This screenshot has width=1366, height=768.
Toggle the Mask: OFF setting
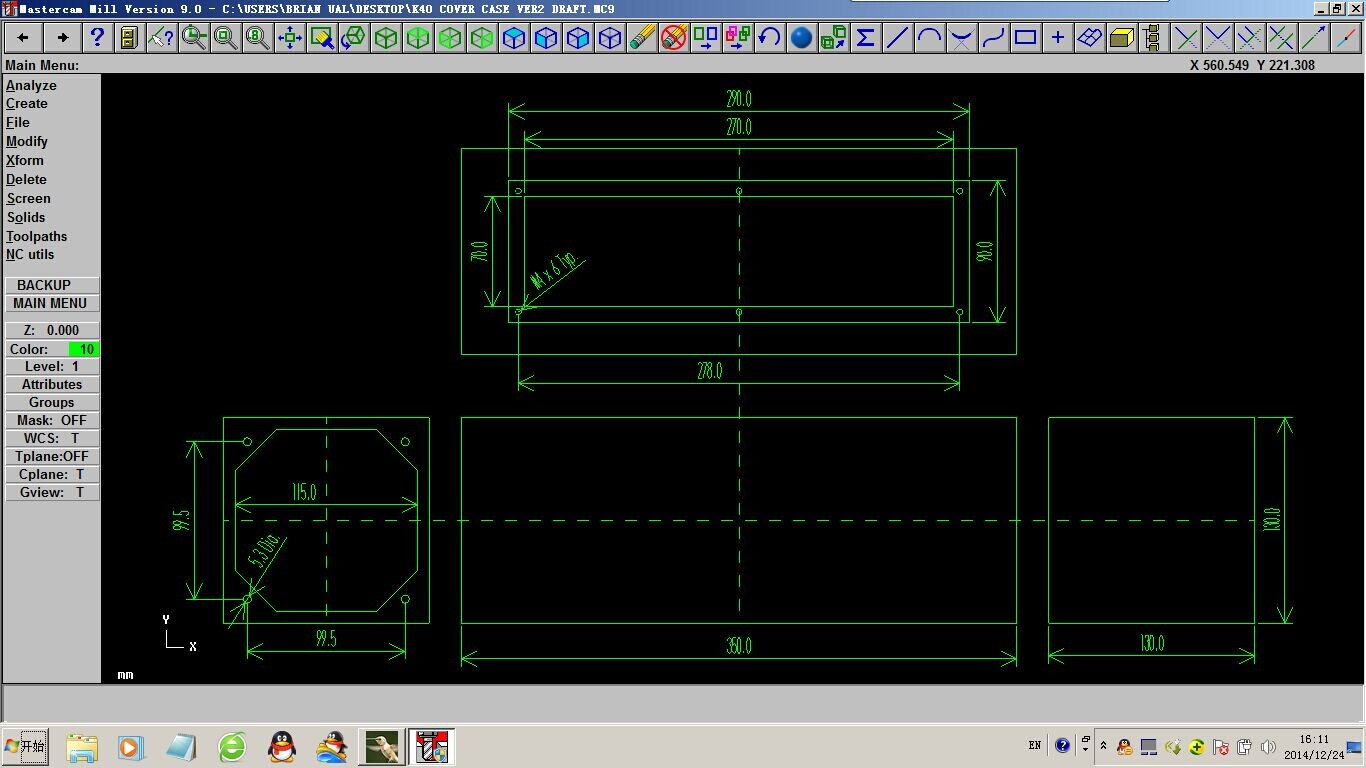click(52, 420)
